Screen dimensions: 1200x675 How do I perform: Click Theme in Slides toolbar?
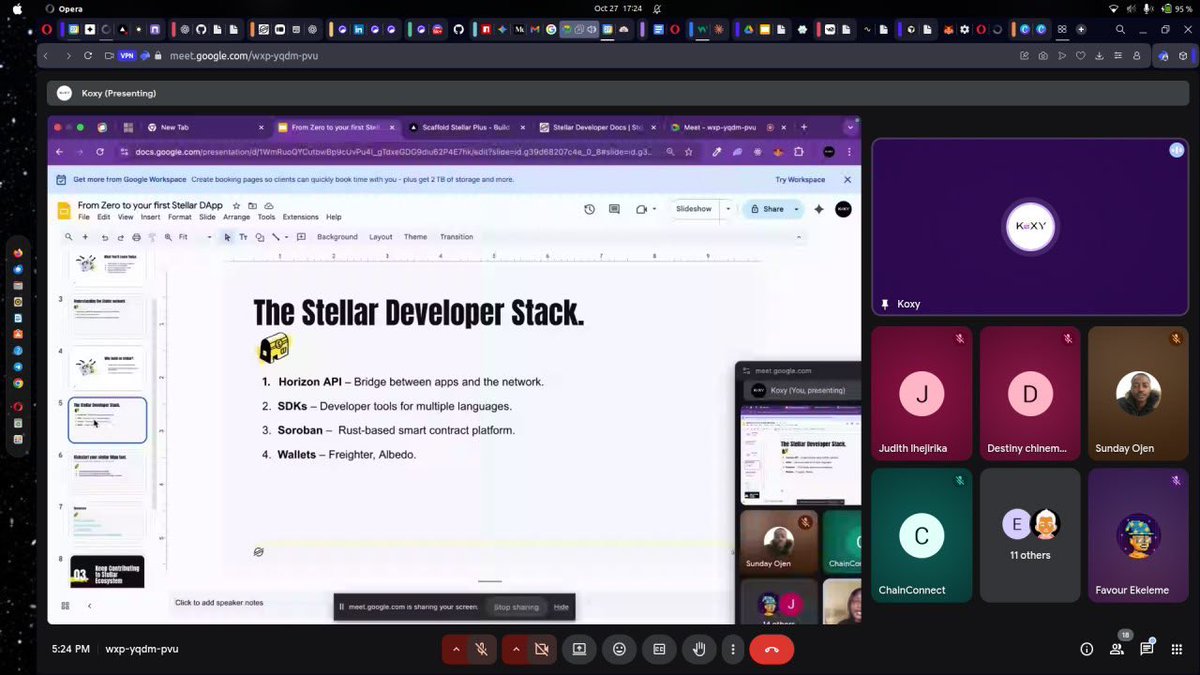(415, 237)
